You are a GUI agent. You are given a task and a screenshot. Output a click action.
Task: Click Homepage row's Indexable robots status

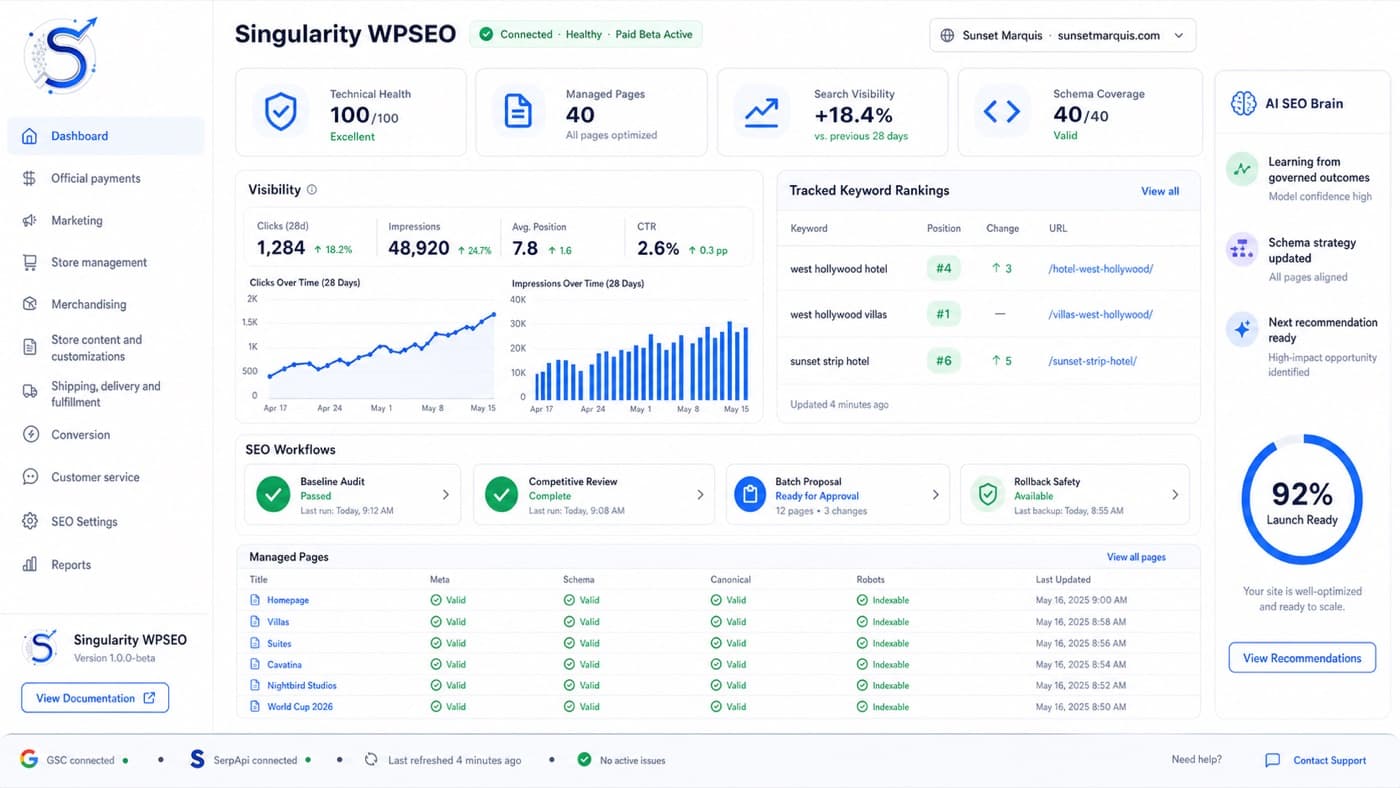click(883, 600)
